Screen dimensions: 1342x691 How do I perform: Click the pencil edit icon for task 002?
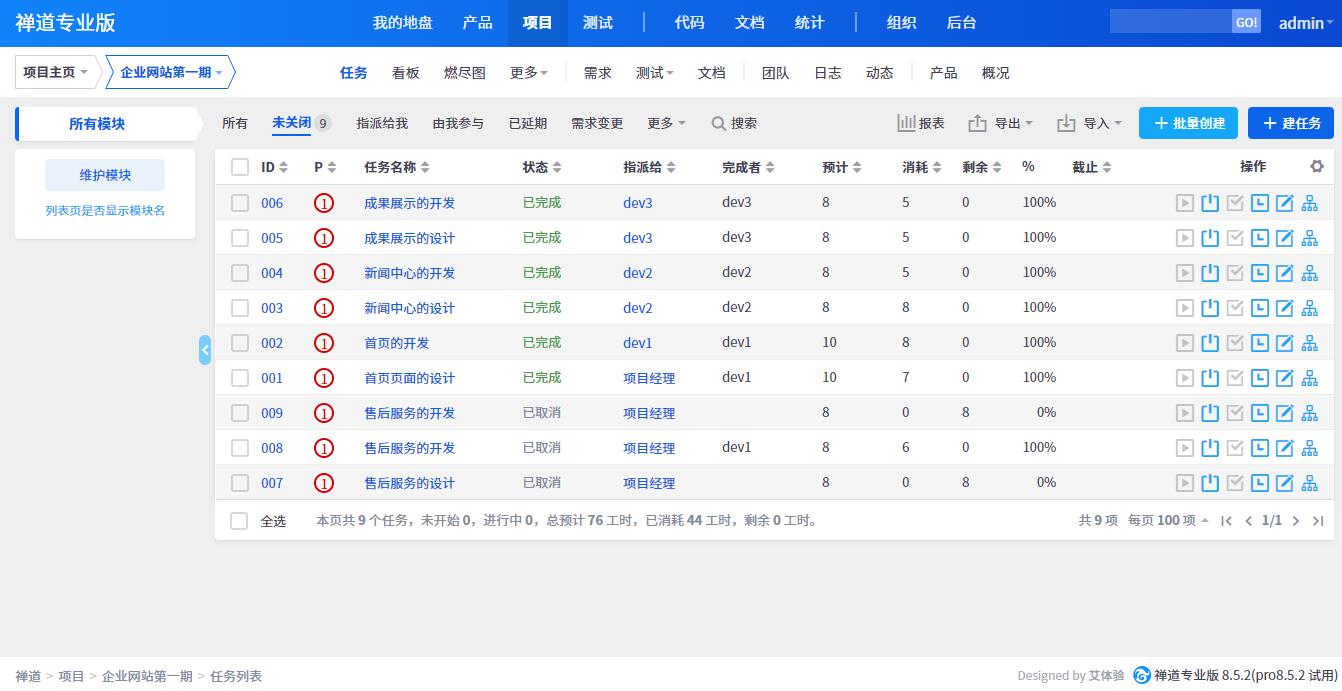tap(1285, 343)
